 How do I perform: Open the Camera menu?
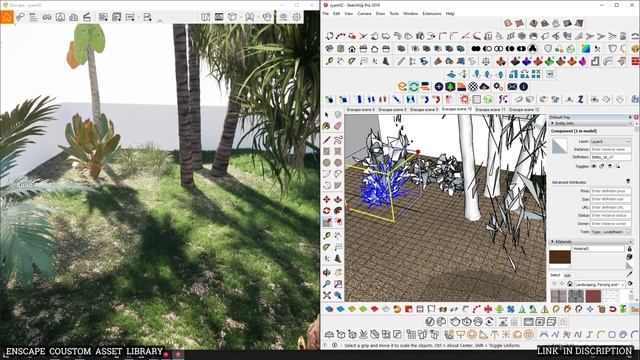(x=364, y=13)
